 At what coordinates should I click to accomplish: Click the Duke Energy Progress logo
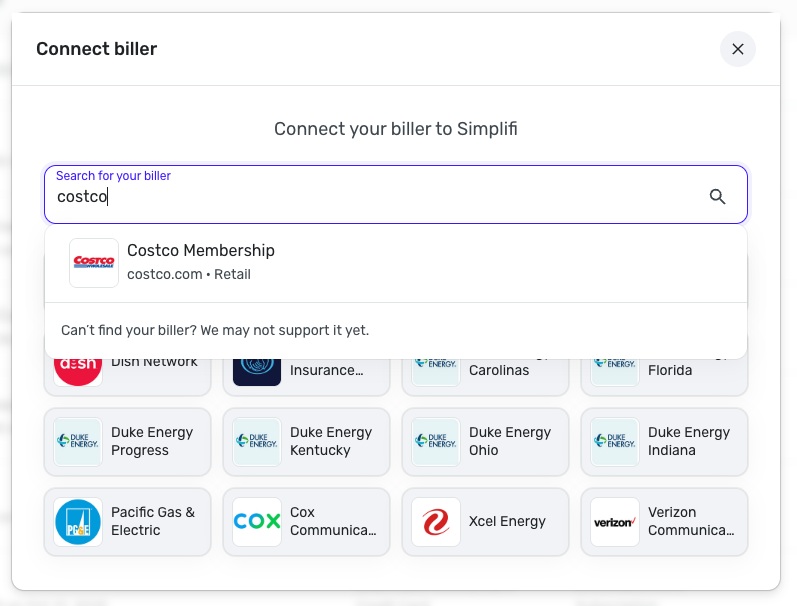pyautogui.click(x=78, y=442)
